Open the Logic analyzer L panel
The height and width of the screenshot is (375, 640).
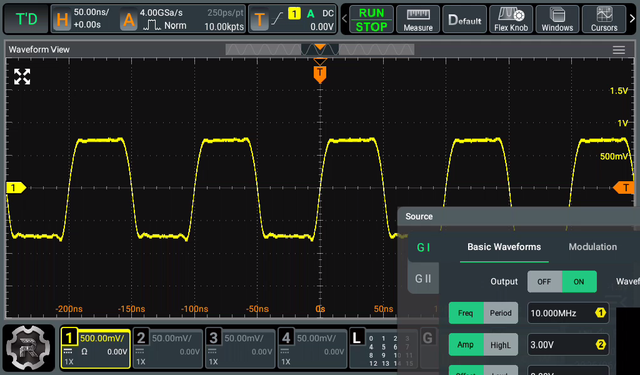383,349
